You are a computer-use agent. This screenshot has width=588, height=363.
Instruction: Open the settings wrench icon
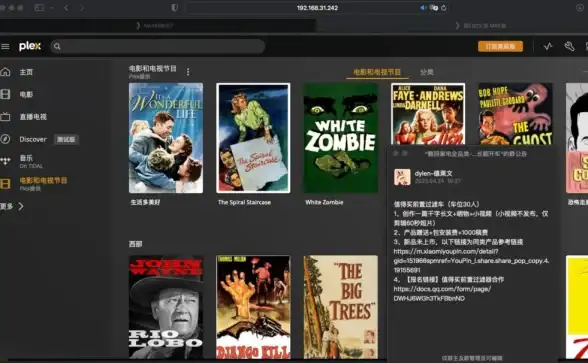(x=569, y=46)
